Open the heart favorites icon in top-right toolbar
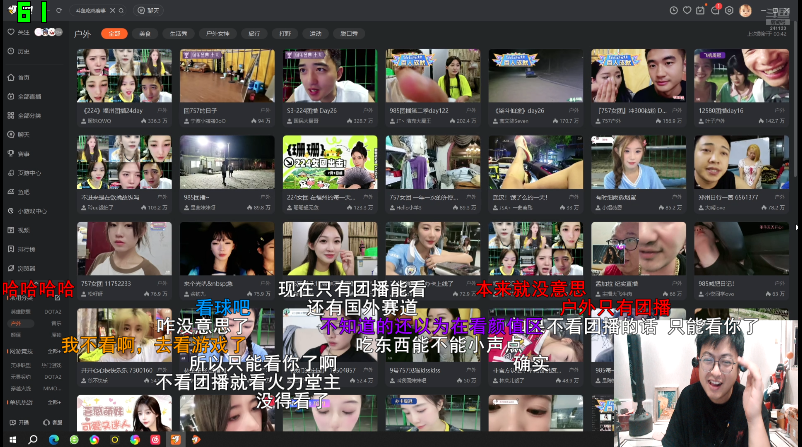The height and width of the screenshot is (447, 802). pyautogui.click(x=687, y=10)
